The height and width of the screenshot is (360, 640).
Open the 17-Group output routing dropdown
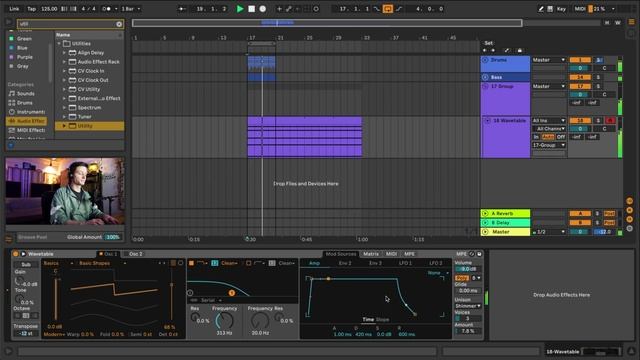pos(549,145)
